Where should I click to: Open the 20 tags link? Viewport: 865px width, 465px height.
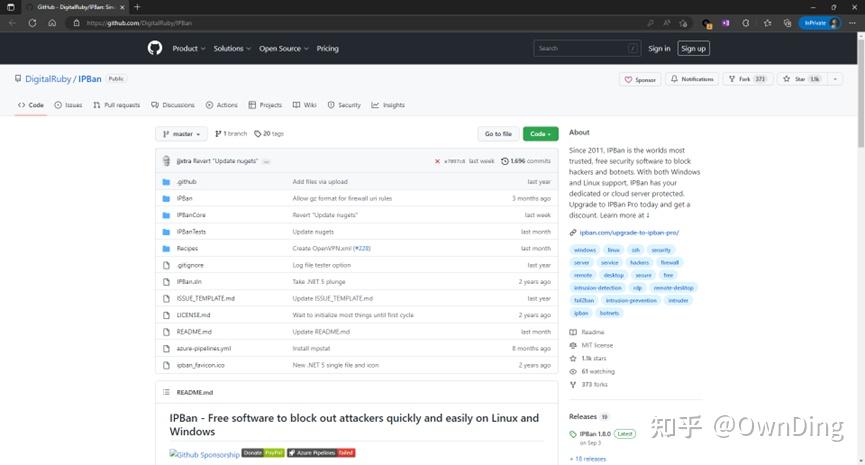[x=269, y=134]
